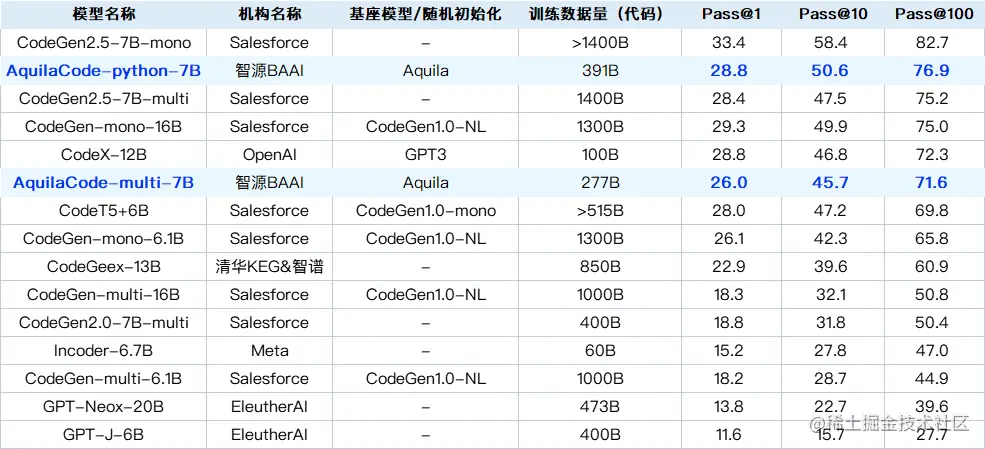Click the >1400B training data cell

pyautogui.click(x=600, y=43)
